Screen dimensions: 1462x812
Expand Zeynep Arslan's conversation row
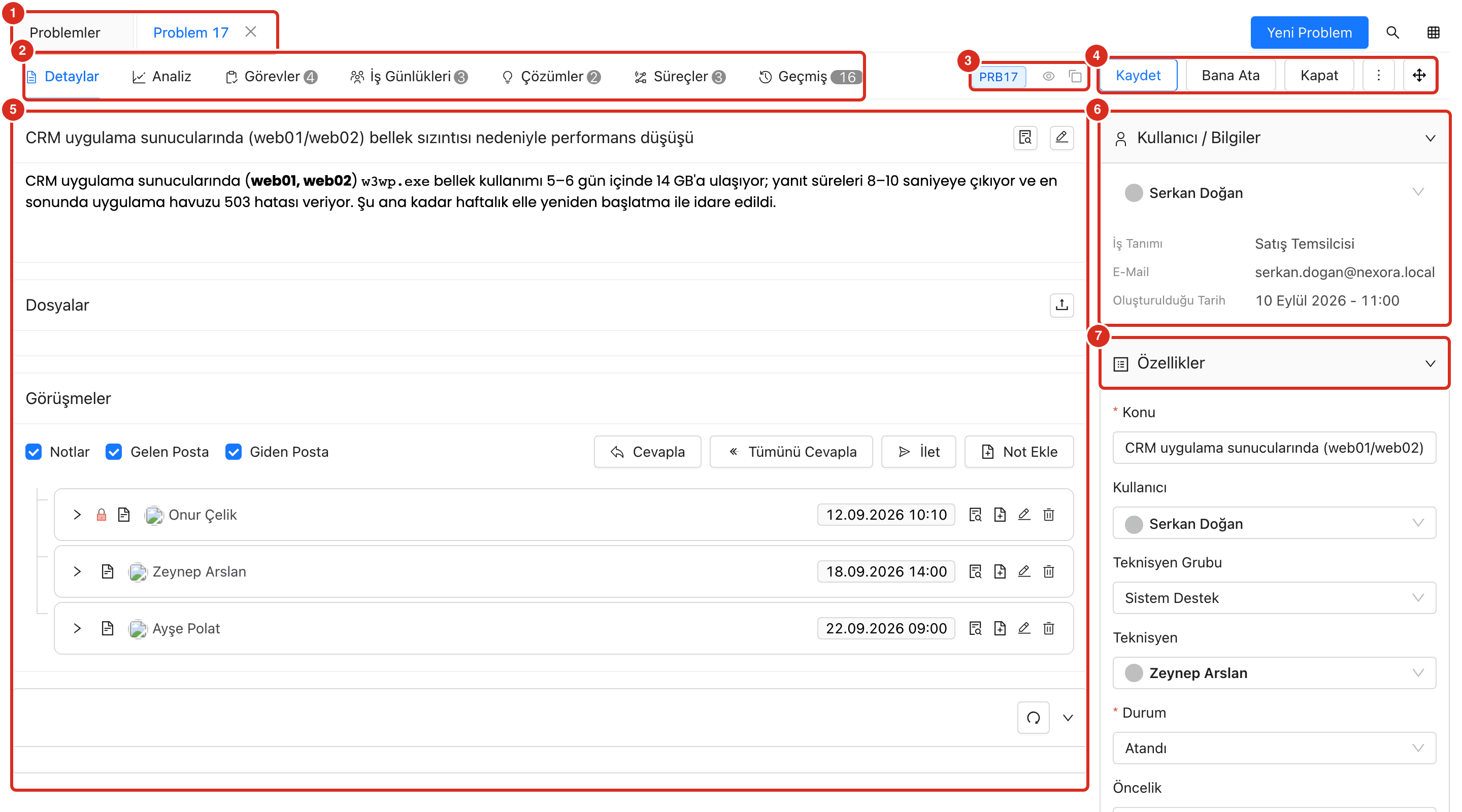(77, 571)
